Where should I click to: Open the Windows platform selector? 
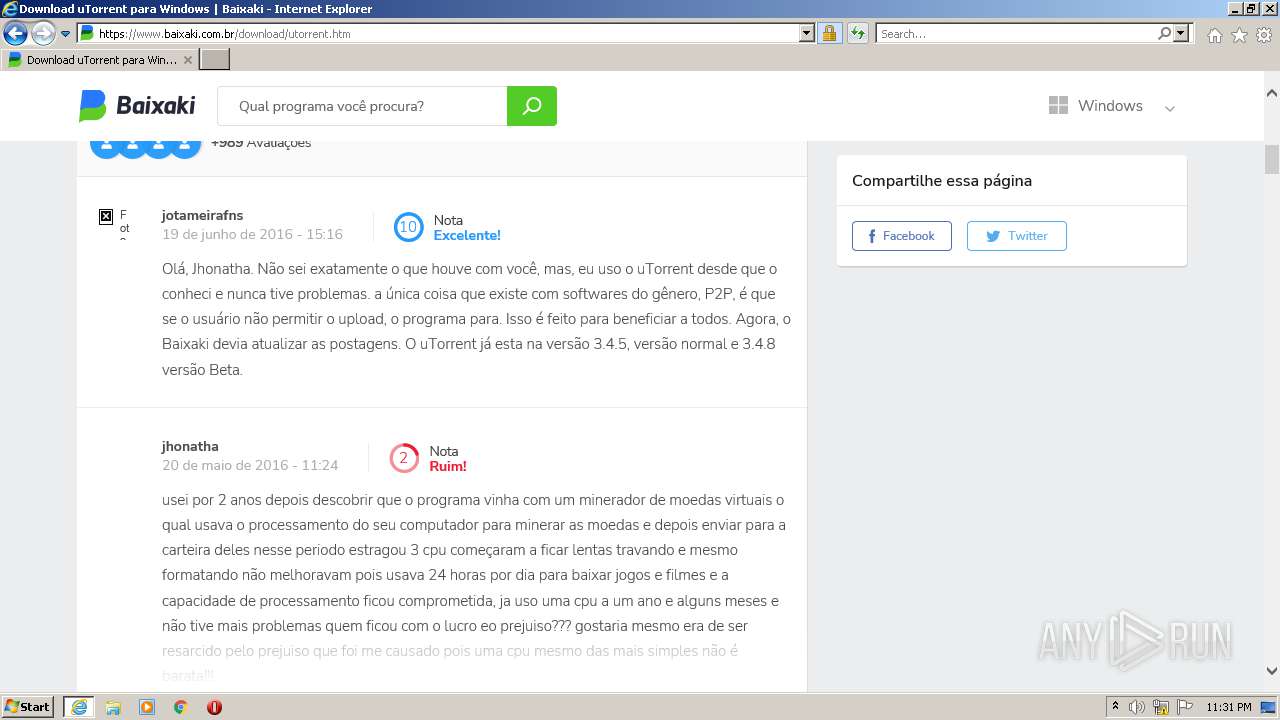(x=1112, y=106)
